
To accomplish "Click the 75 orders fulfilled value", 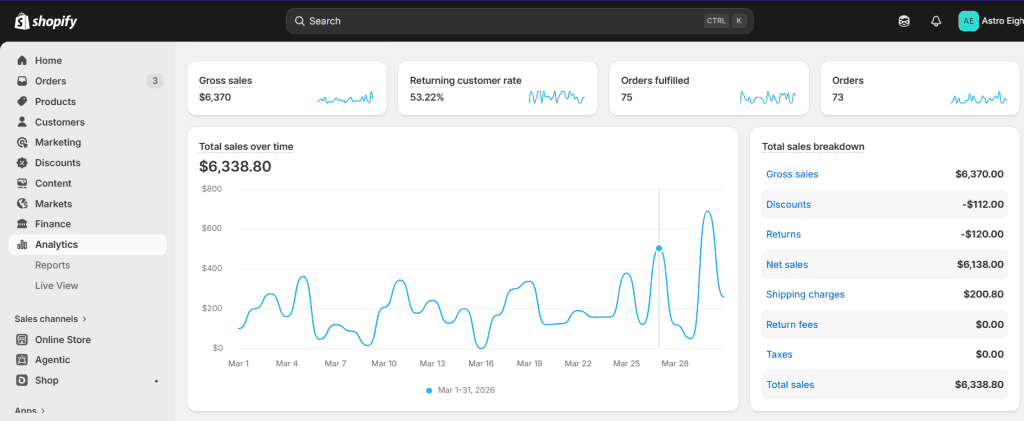I will pos(626,97).
